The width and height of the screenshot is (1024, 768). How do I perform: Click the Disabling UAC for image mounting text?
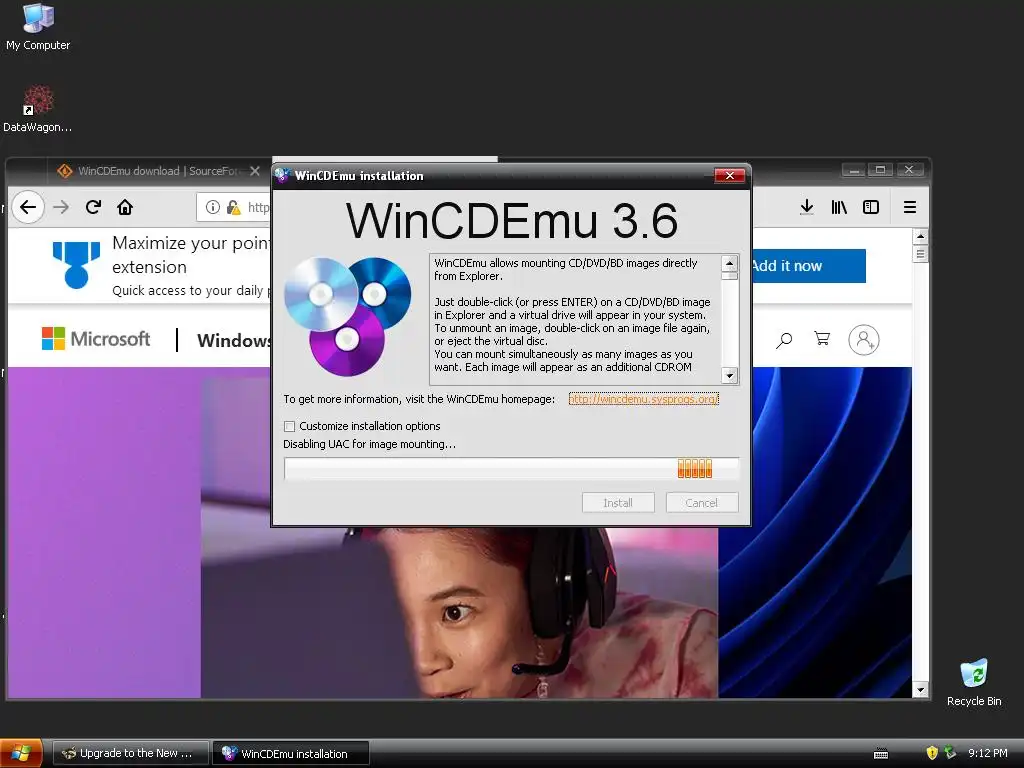(x=370, y=444)
